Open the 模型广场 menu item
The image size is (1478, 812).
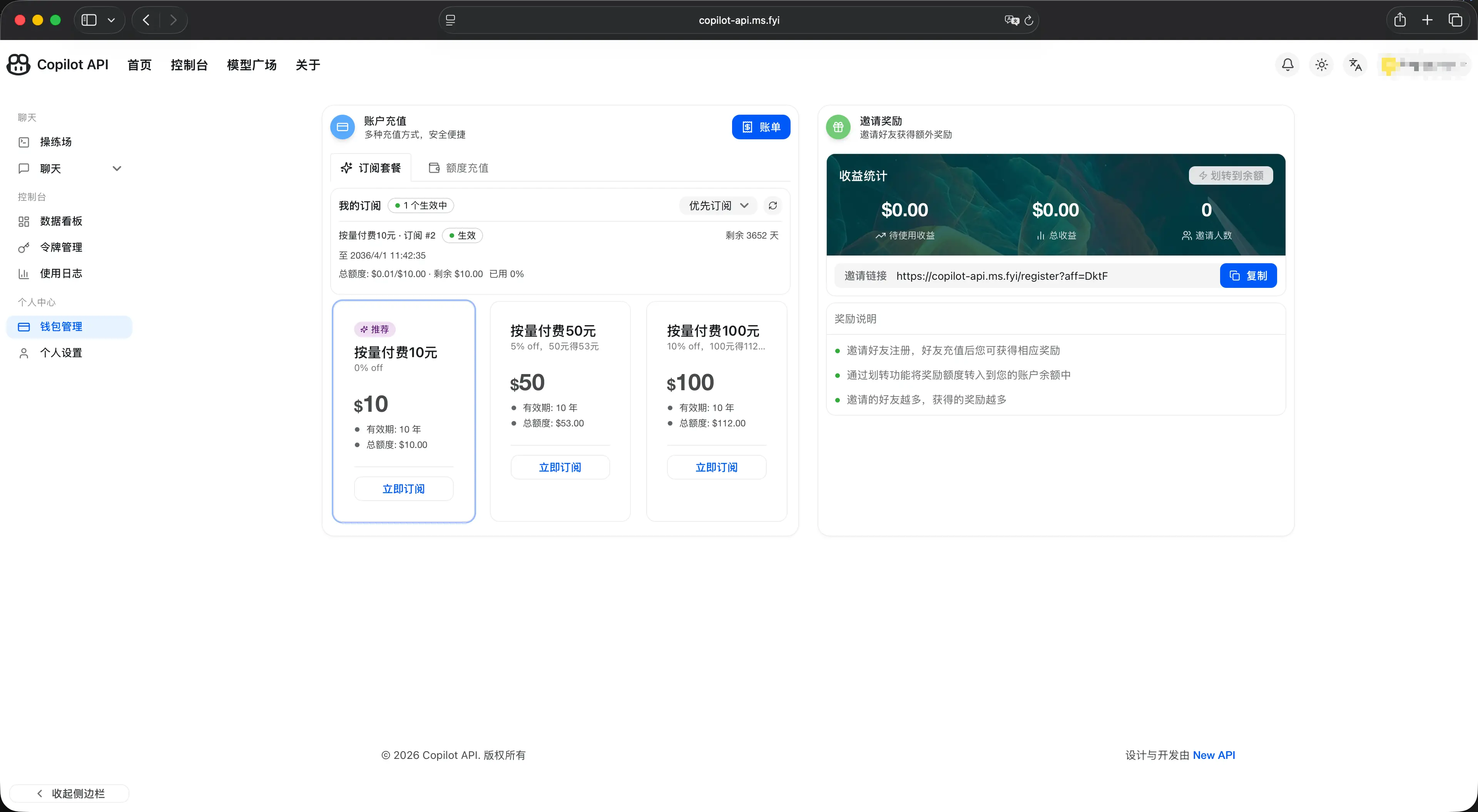coord(251,65)
